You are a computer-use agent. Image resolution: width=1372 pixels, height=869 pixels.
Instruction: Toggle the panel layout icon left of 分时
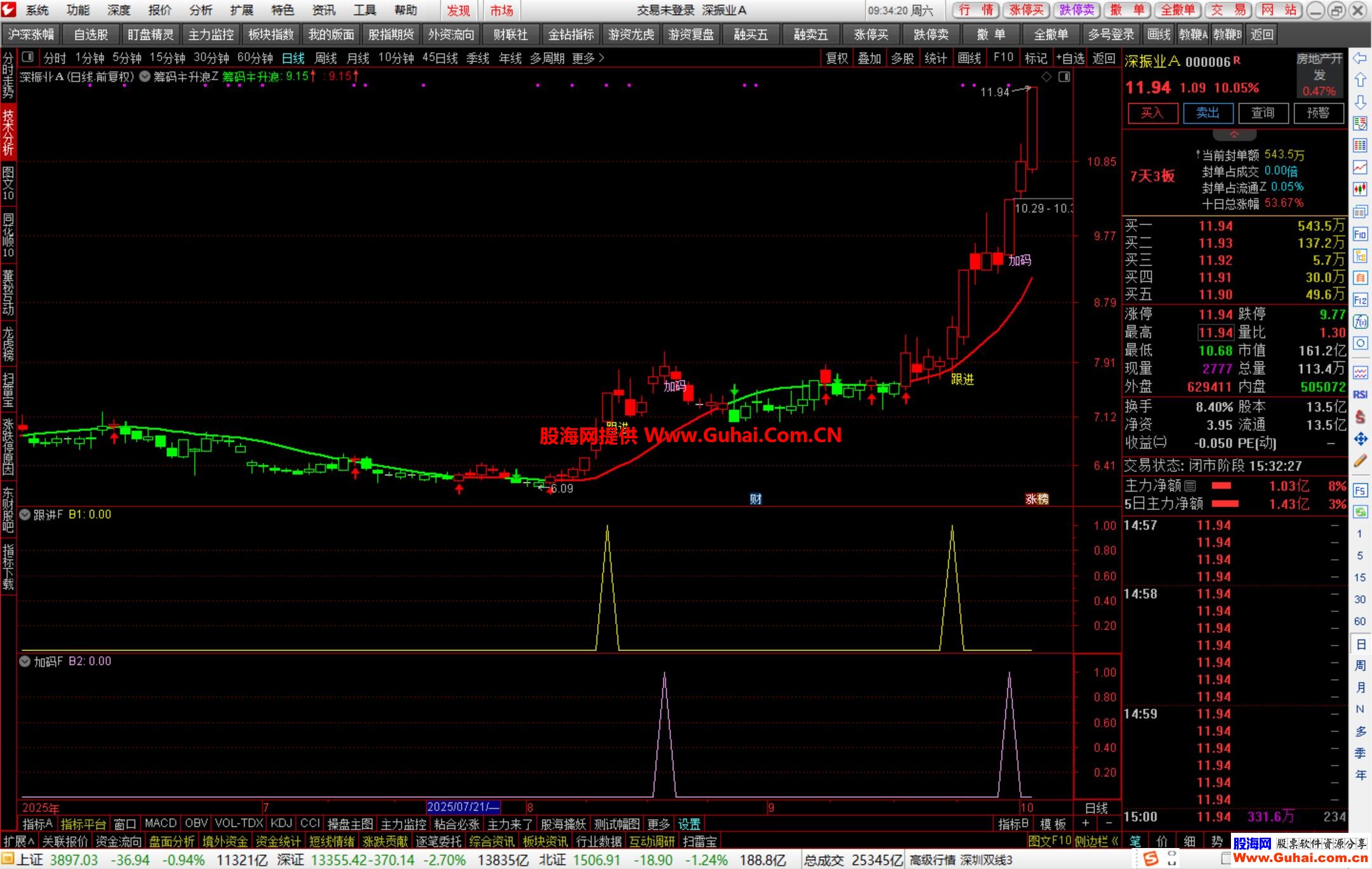click(x=28, y=58)
